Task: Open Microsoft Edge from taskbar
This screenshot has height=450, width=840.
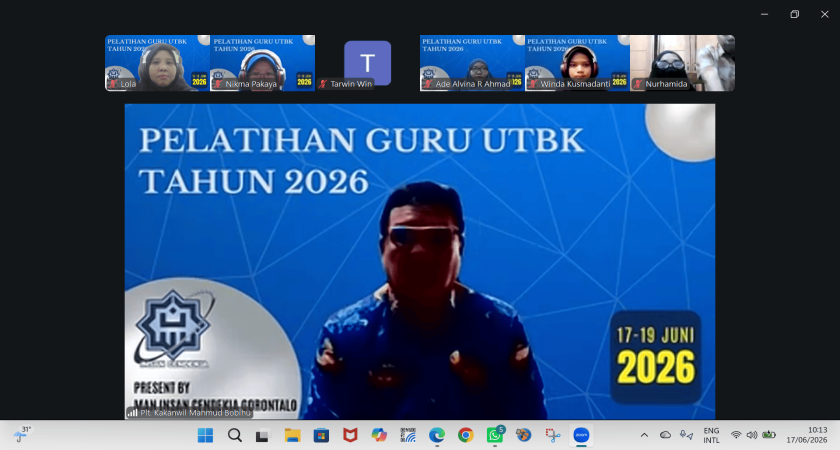Action: click(437, 435)
